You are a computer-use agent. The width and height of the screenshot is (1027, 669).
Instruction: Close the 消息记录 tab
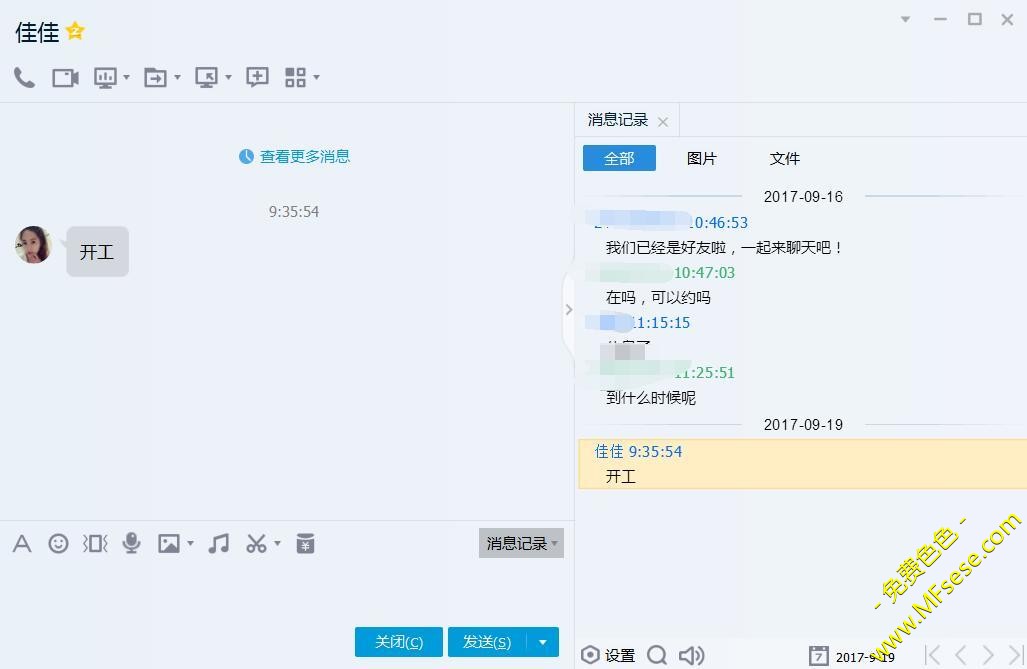pyautogui.click(x=663, y=122)
